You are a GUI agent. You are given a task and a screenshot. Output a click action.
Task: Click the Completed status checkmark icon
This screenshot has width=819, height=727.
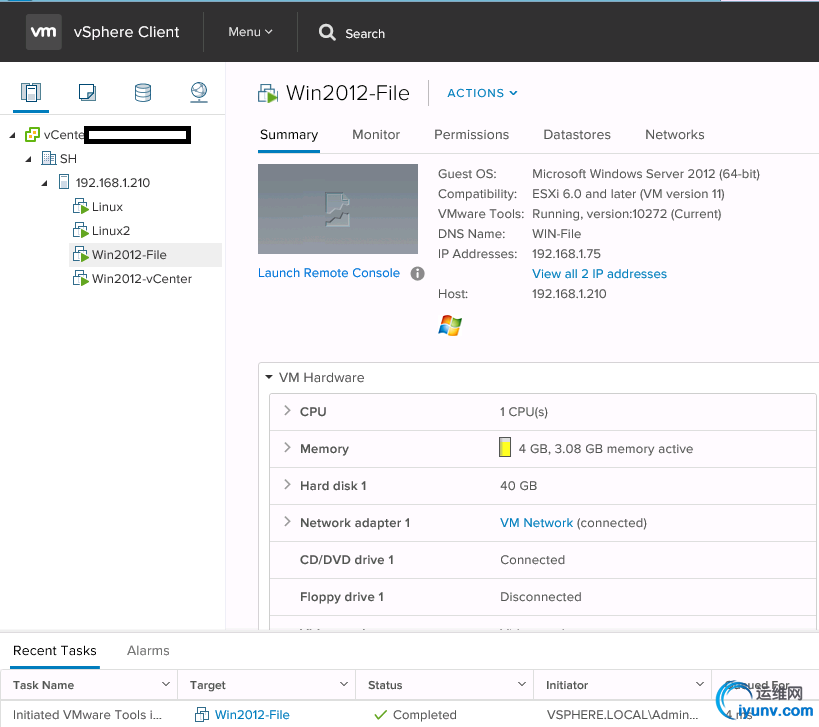[381, 714]
